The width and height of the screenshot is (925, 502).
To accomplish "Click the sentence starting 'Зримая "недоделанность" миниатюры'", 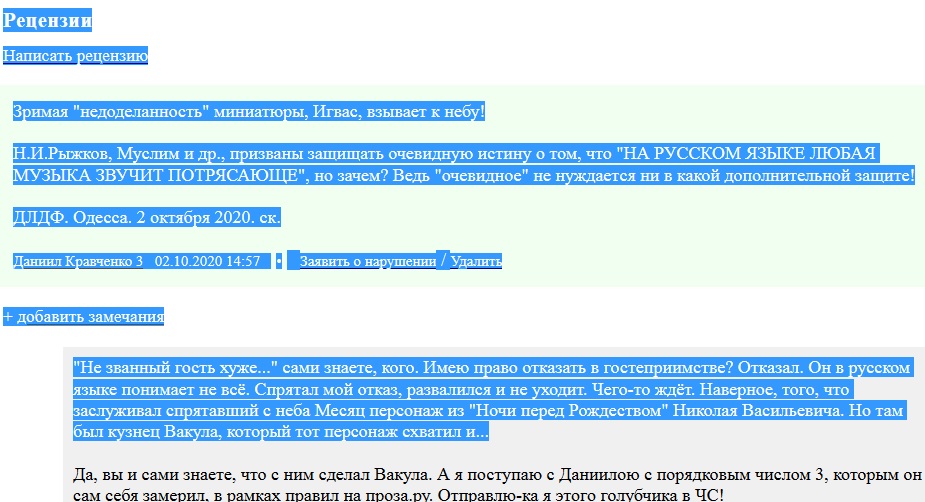I will tap(248, 111).
